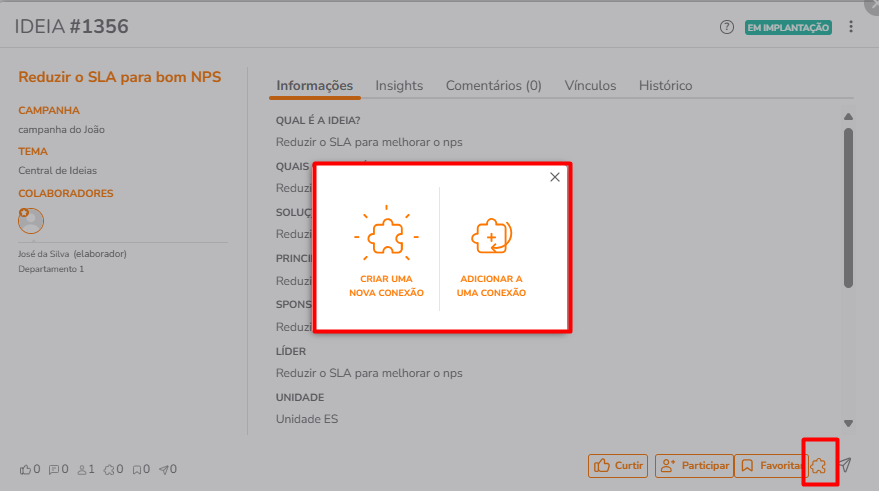879x491 pixels.
Task: Click the text Departamento 1
Action: [x=51, y=269]
